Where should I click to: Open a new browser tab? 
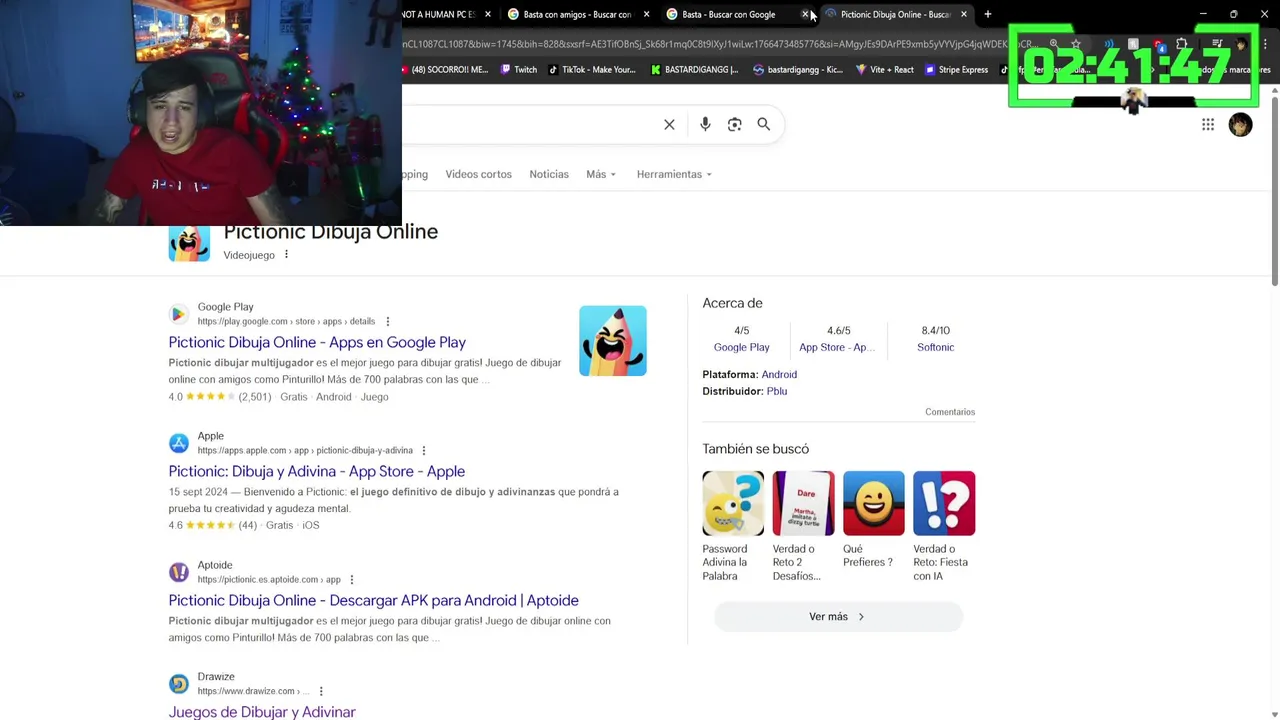987,14
